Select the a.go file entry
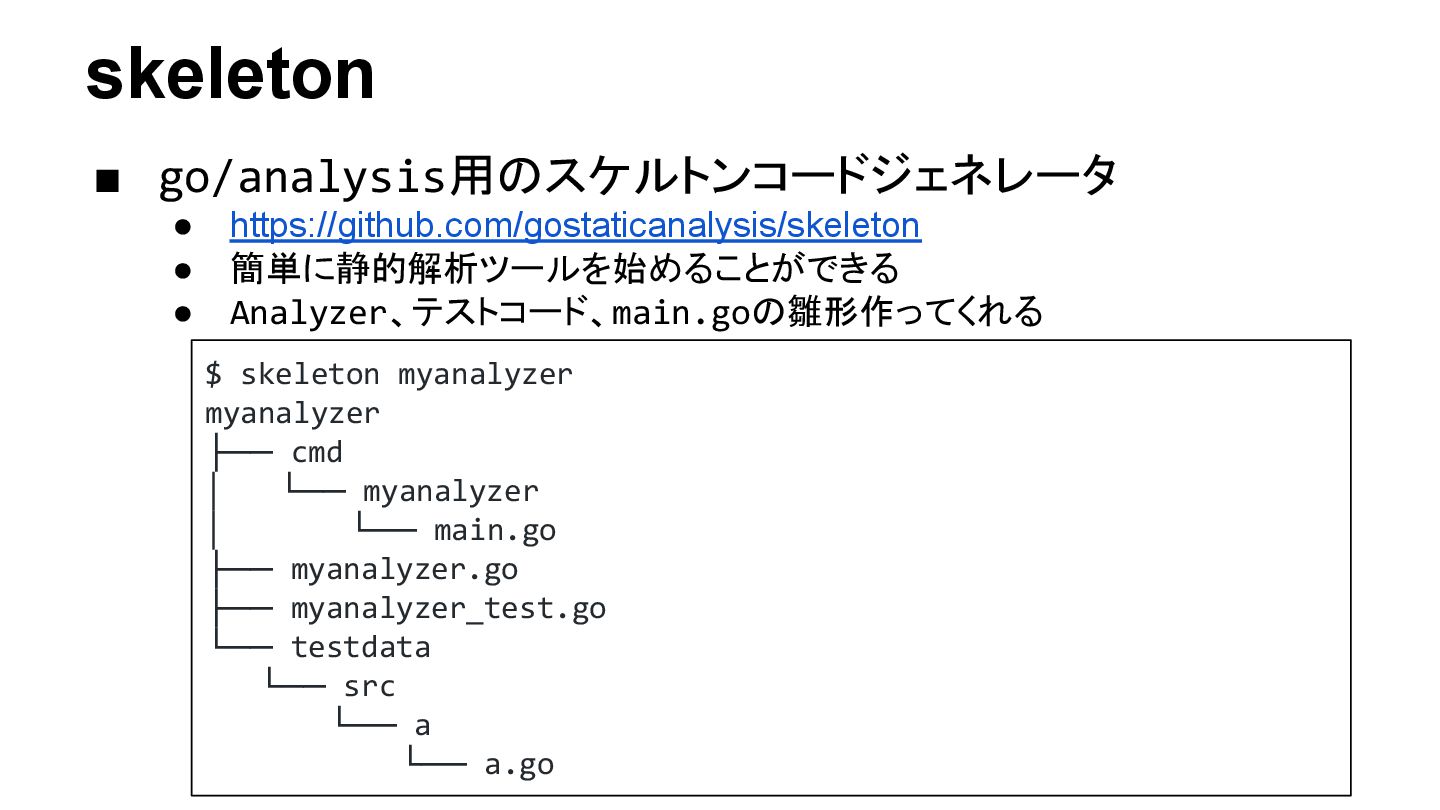The height and width of the screenshot is (810, 1440). 519,765
